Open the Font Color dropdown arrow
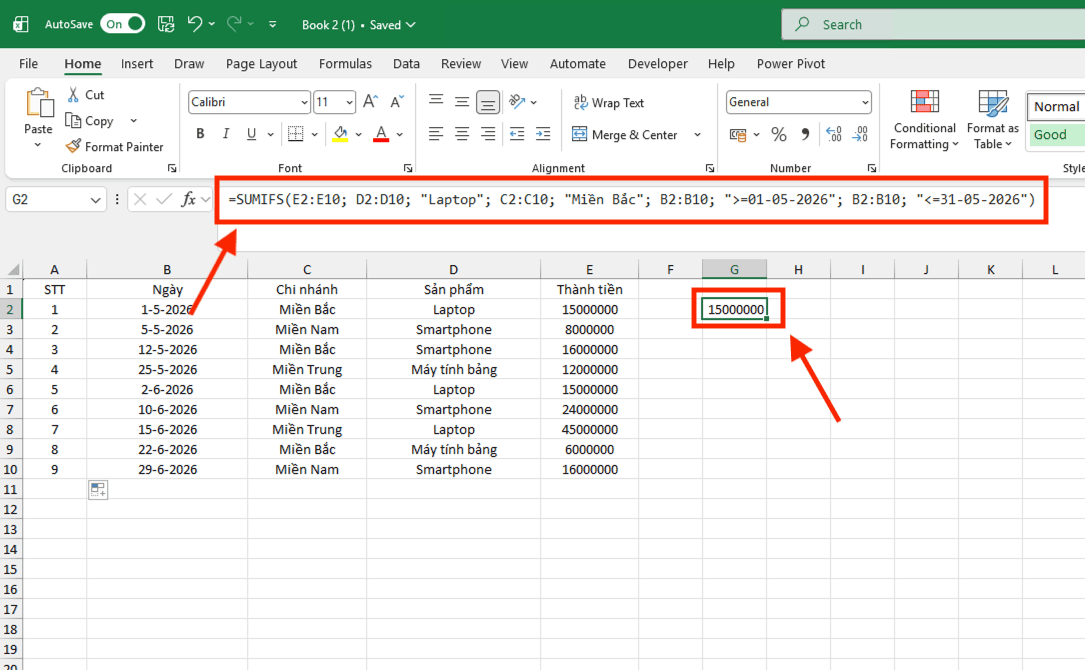The image size is (1085, 670). click(399, 134)
